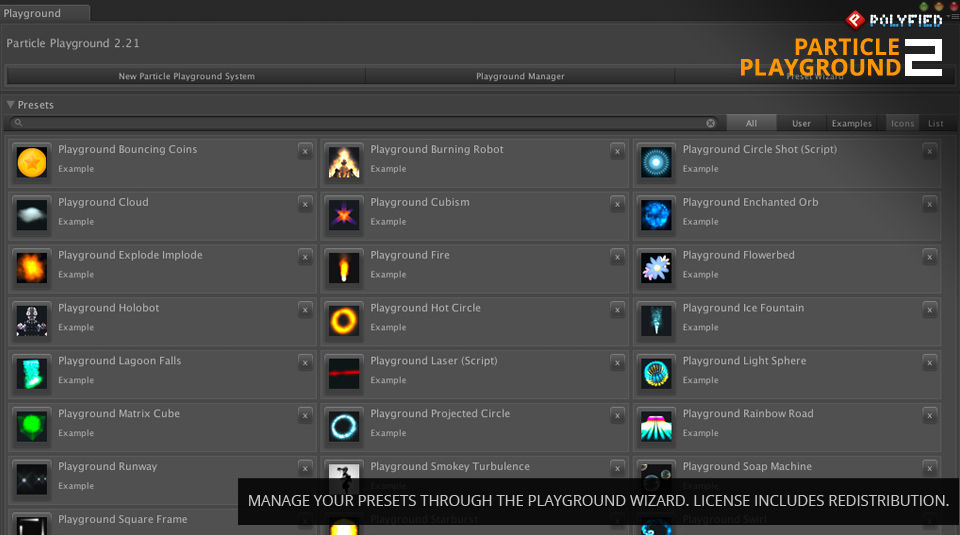Select the Playground Rainbow Road preset icon

click(x=656, y=426)
